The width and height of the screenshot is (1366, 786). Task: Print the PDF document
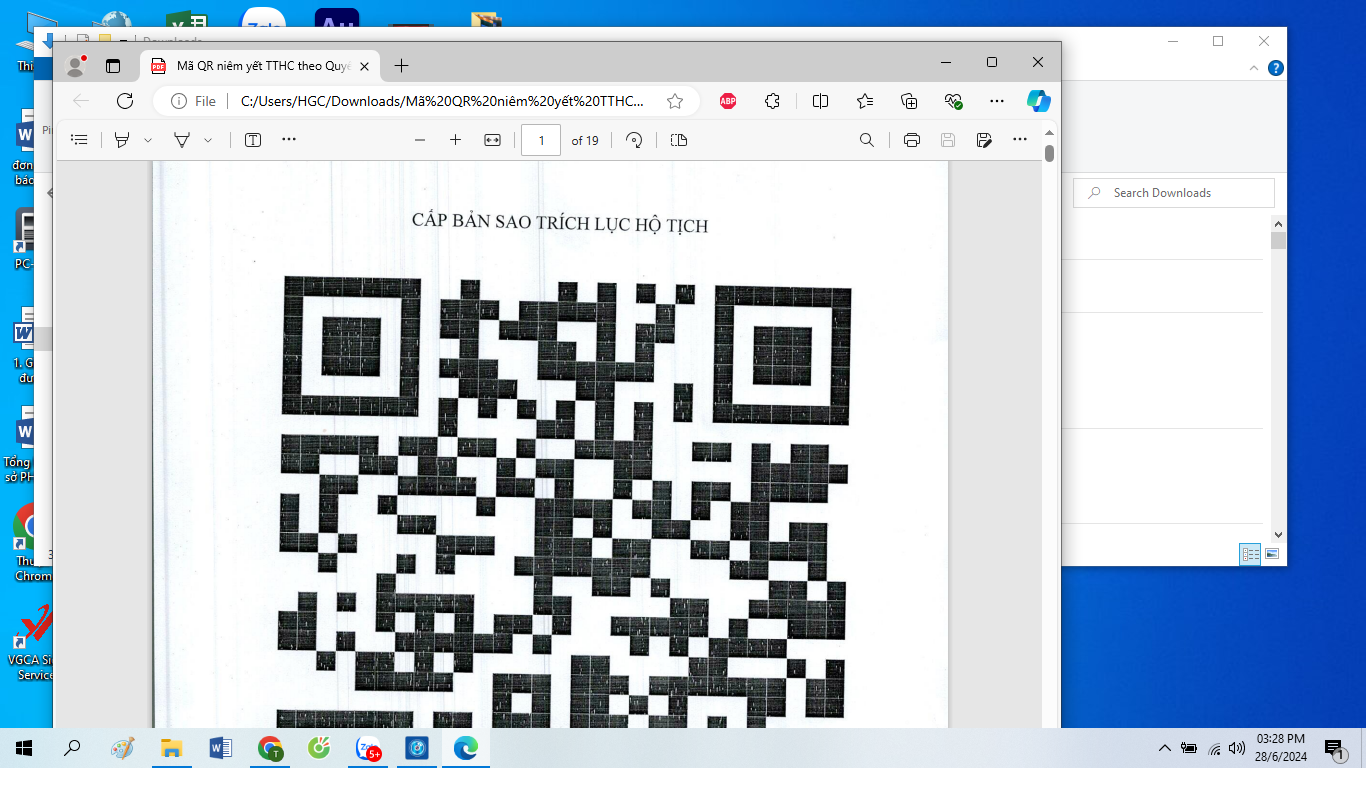coord(912,140)
